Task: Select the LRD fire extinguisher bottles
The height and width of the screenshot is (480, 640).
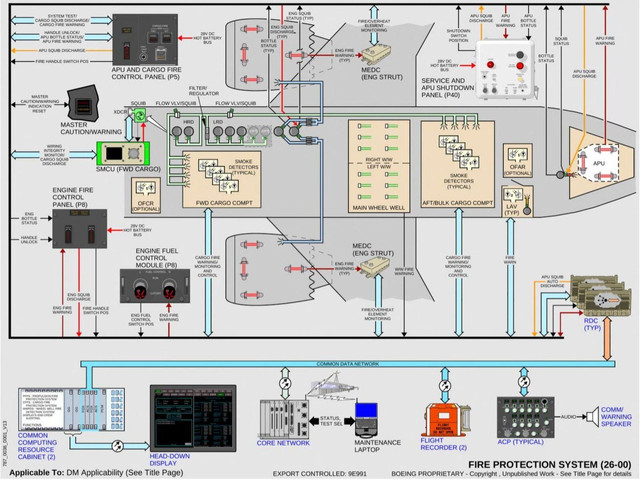Action: click(x=230, y=131)
